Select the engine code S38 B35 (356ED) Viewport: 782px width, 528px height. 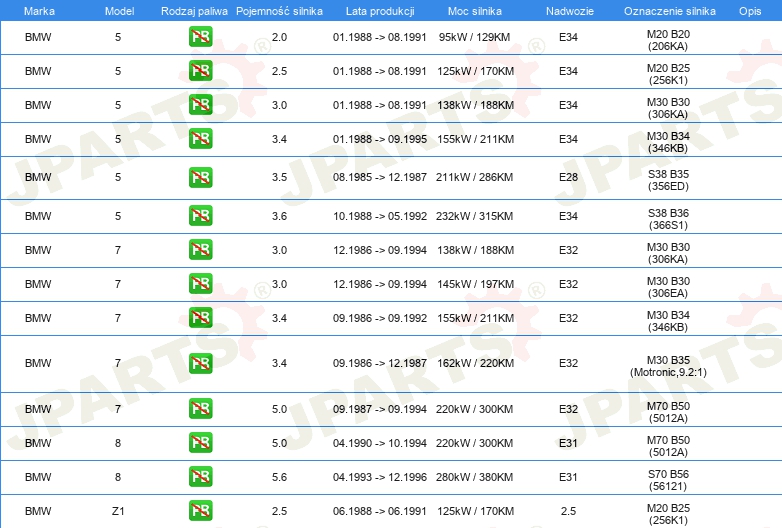point(668,180)
